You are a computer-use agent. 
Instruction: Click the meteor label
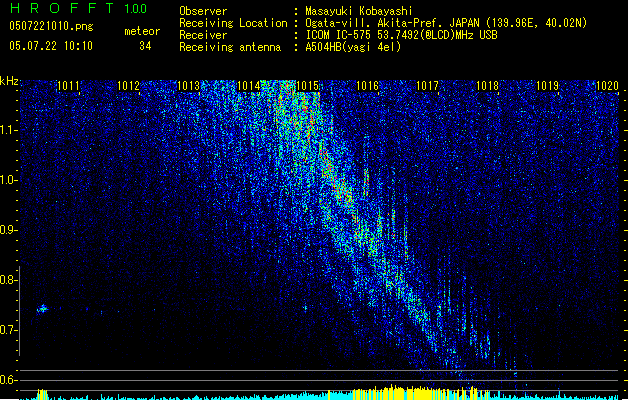(x=142, y=31)
